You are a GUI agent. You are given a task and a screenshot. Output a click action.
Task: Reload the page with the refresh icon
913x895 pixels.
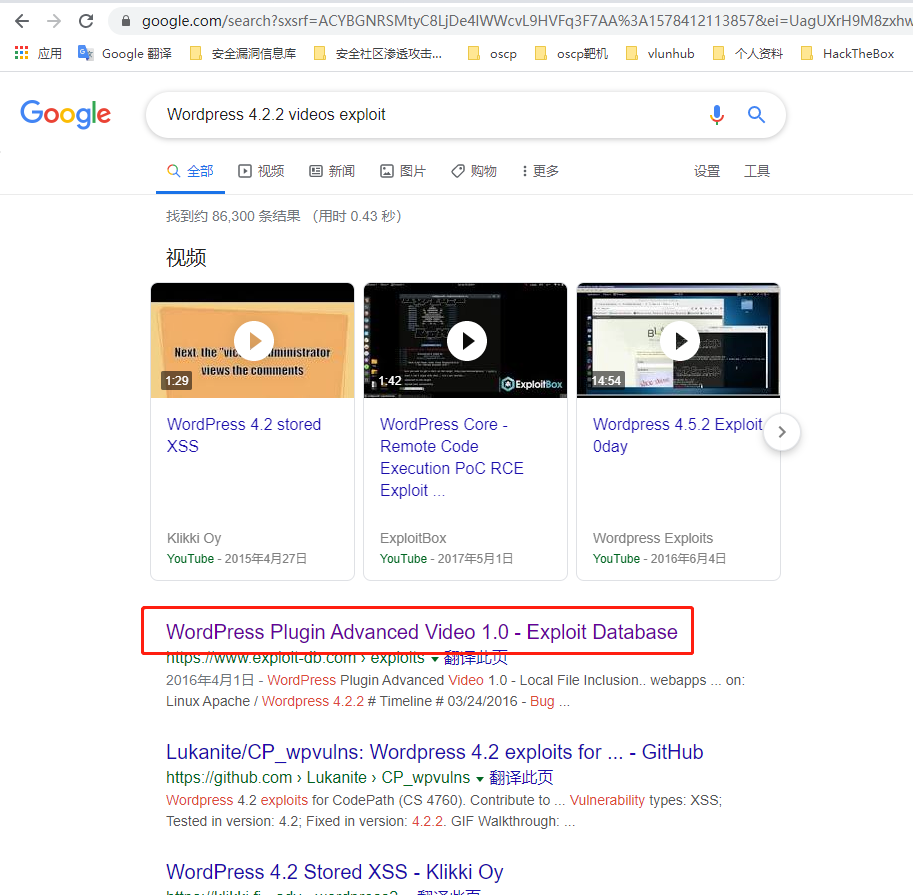[x=86, y=21]
